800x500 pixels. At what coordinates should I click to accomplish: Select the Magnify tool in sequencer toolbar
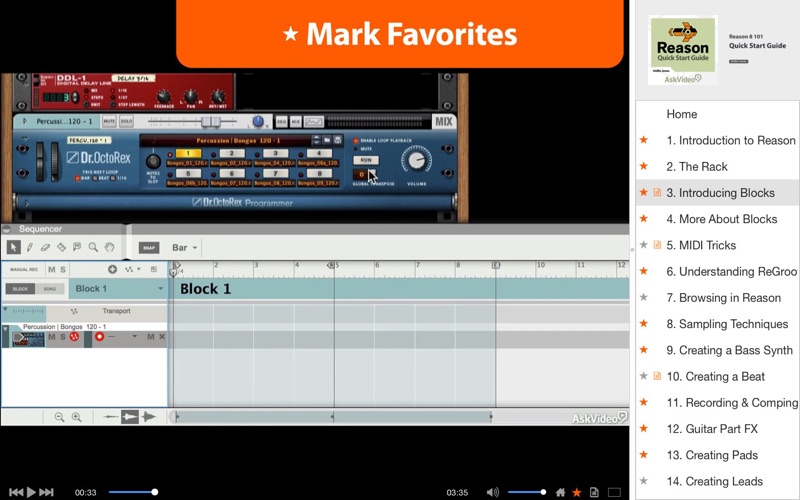click(93, 247)
